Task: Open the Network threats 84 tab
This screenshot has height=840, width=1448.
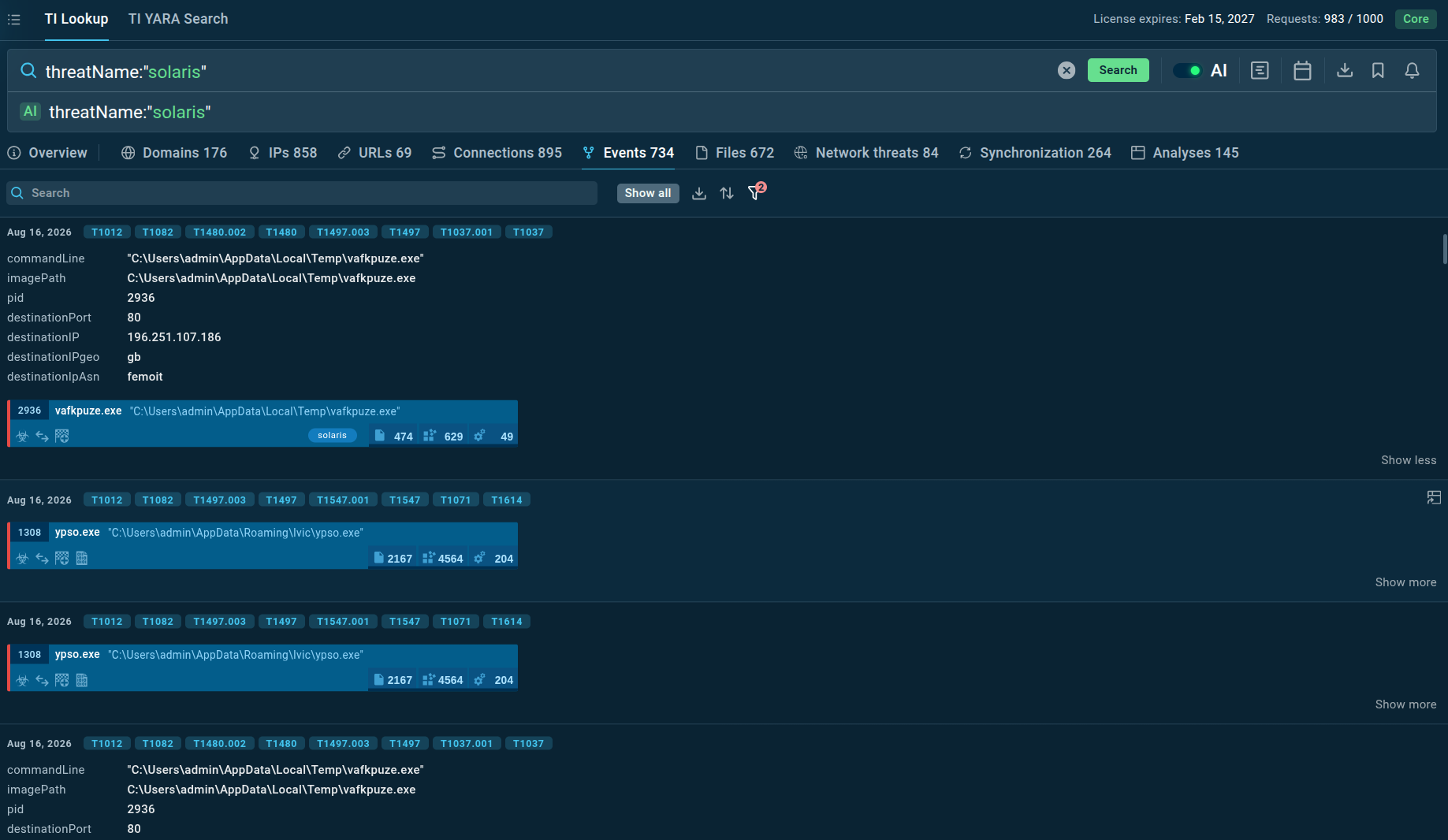Action: [866, 153]
